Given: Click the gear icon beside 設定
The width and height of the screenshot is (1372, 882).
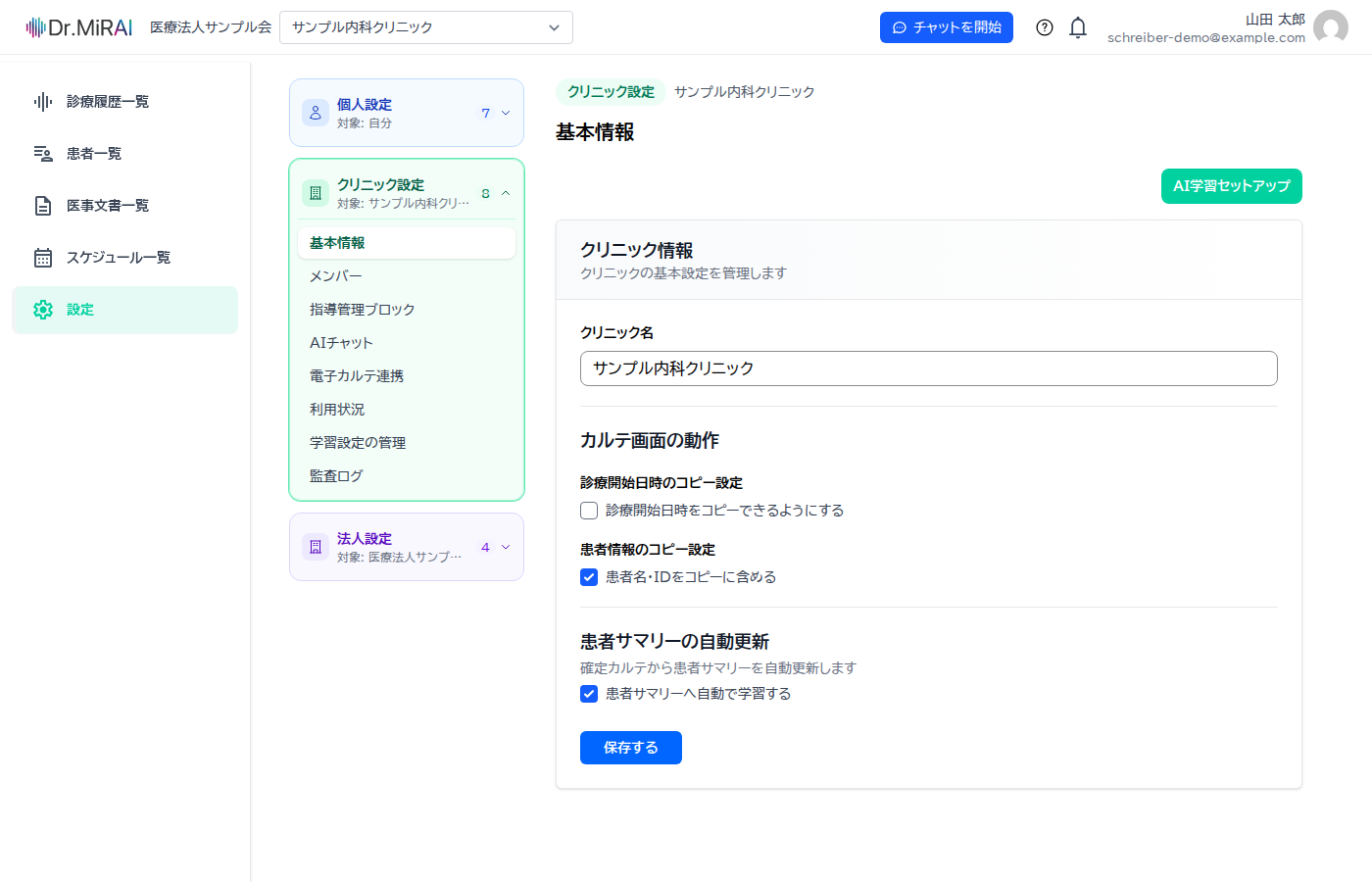Looking at the screenshot, I should tap(43, 310).
